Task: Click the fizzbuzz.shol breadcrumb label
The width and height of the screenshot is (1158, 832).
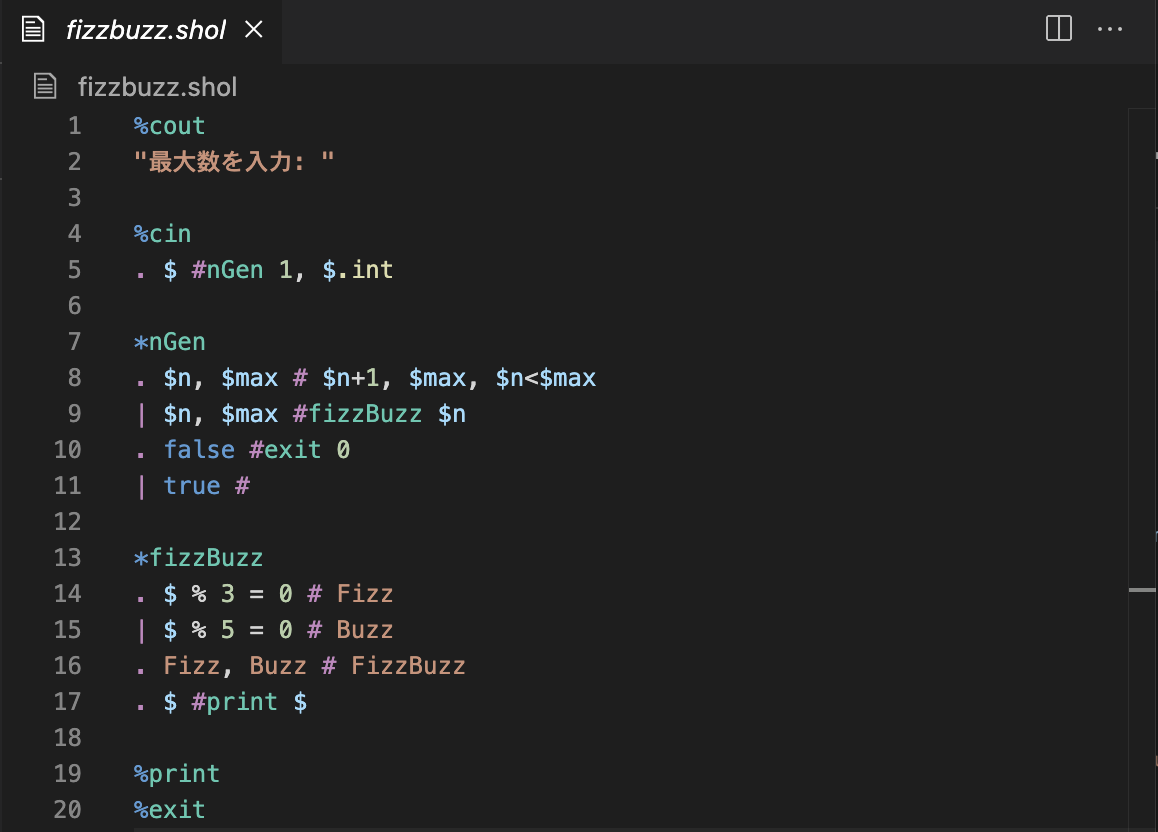Action: 157,87
